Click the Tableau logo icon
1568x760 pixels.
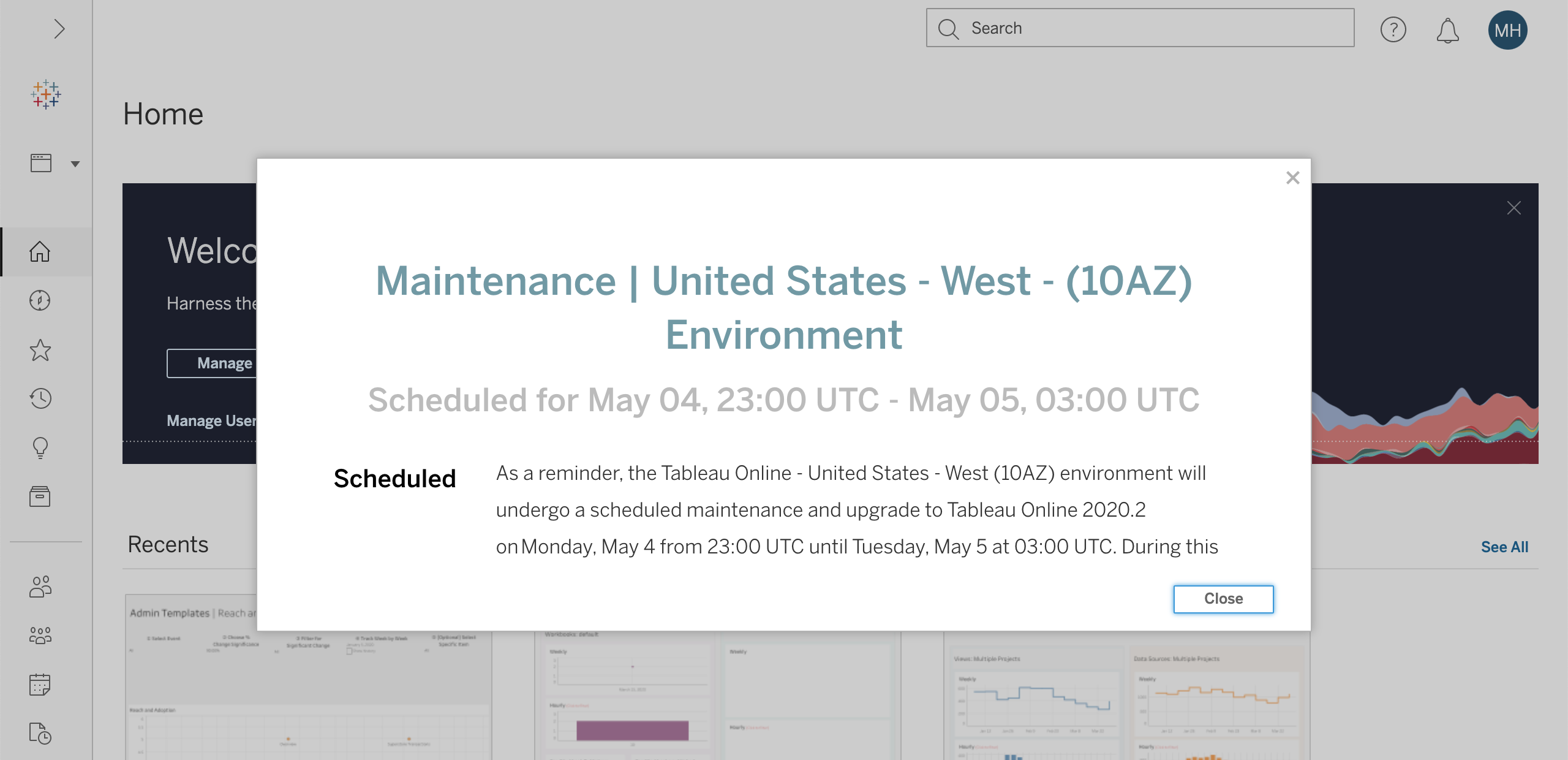46,95
